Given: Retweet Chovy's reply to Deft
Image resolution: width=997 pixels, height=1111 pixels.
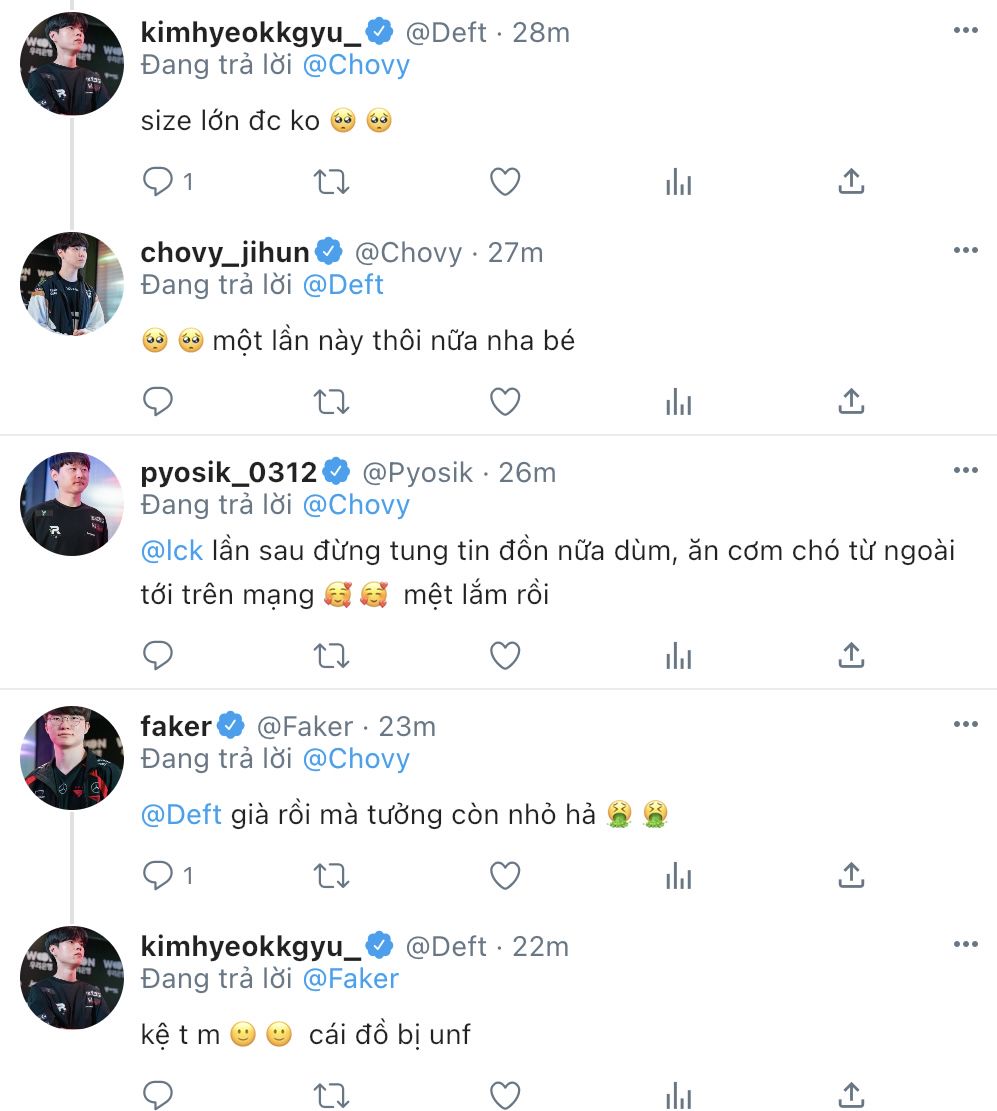Looking at the screenshot, I should [x=331, y=401].
